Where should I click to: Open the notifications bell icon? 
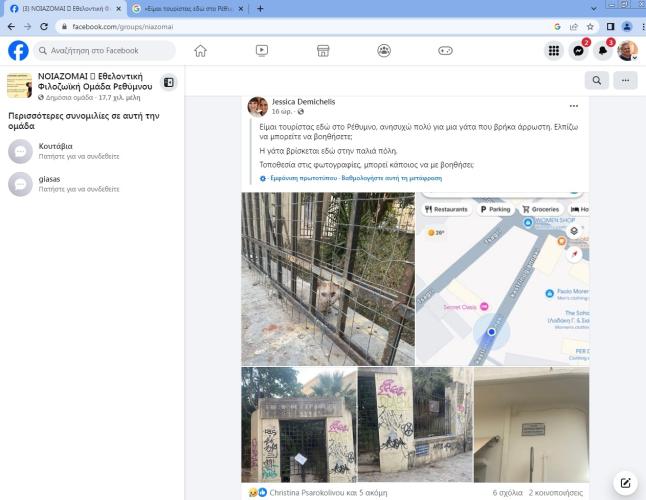tap(603, 51)
